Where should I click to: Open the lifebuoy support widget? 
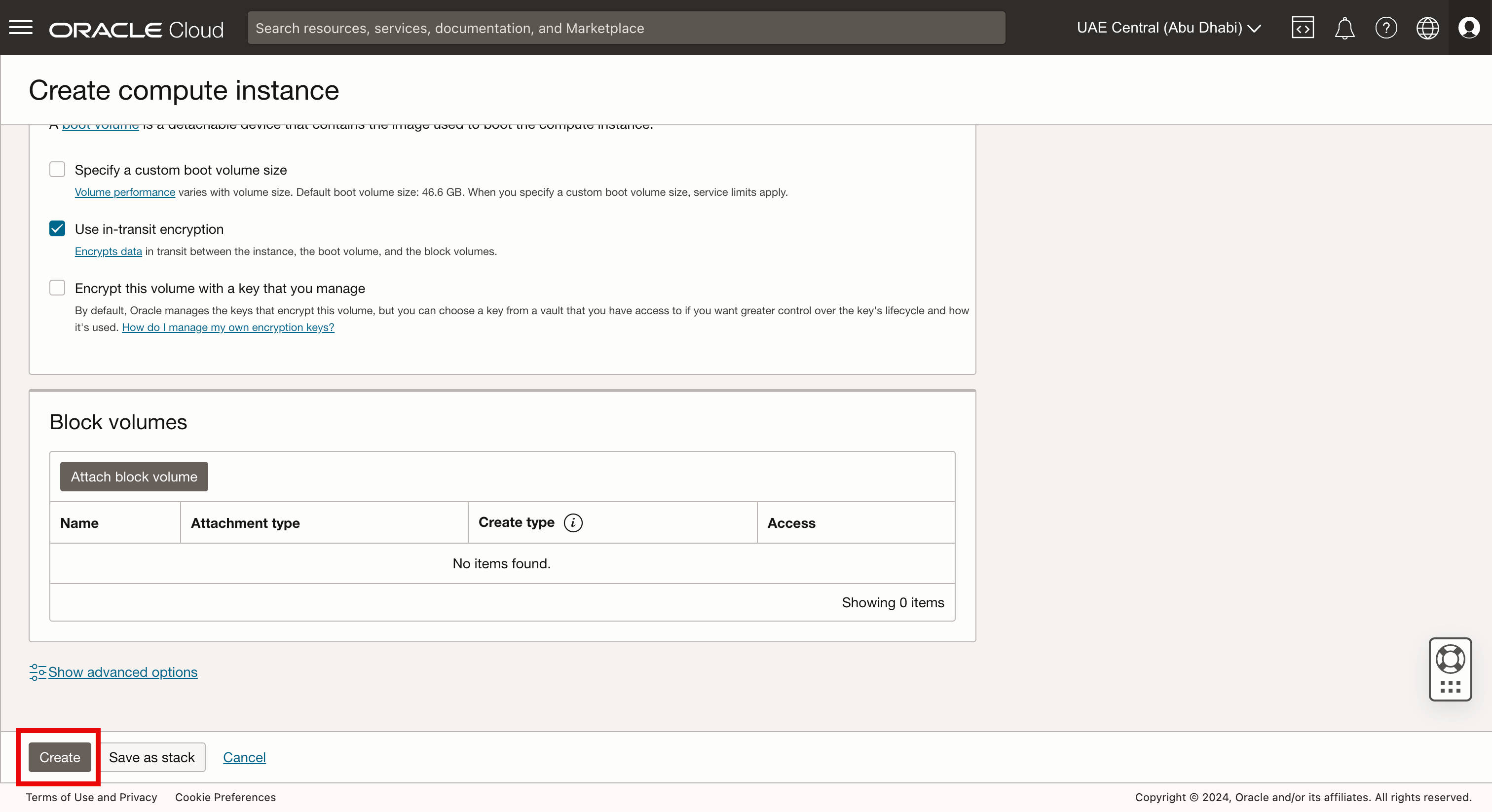tap(1450, 660)
